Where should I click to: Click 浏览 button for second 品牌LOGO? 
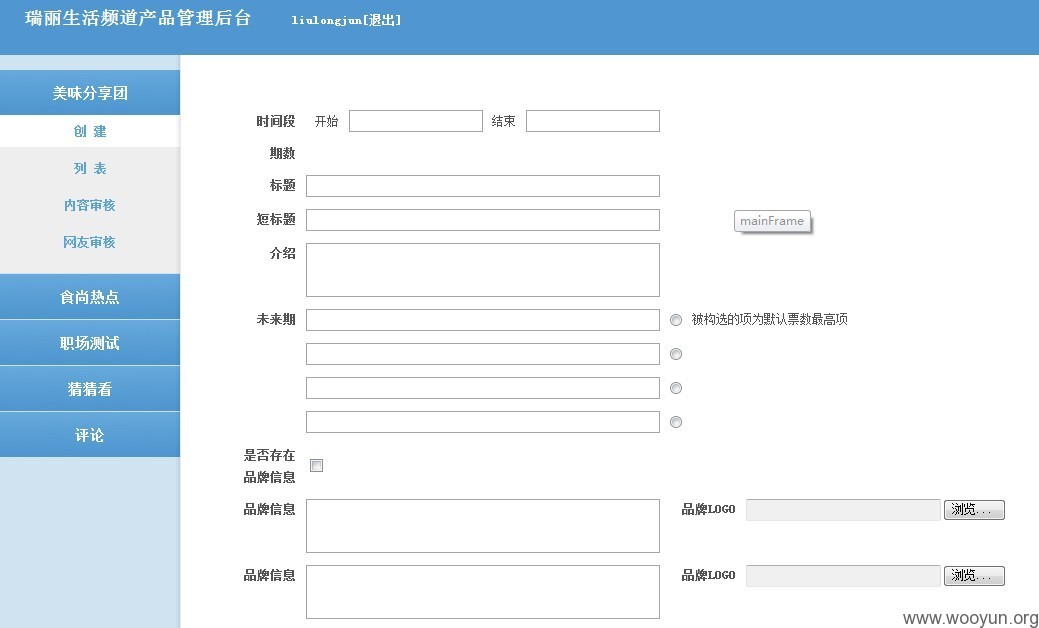[x=974, y=576]
